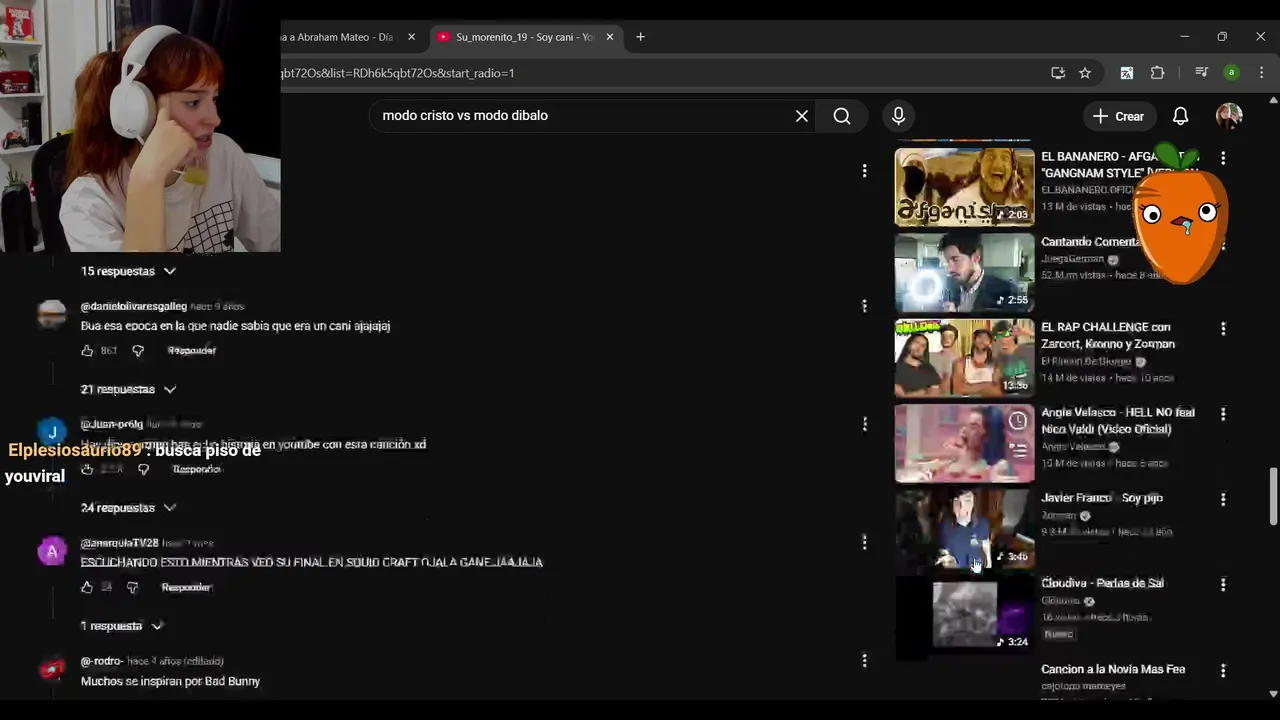Screen dimensions: 1280x720
Task: Open Javier Franco Soy pijo video title
Action: [1102, 497]
